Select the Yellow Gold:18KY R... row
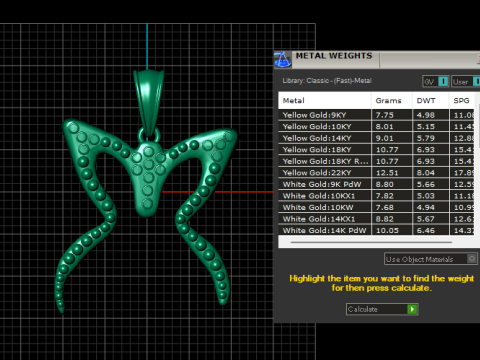The height and width of the screenshot is (360, 480). [376, 161]
